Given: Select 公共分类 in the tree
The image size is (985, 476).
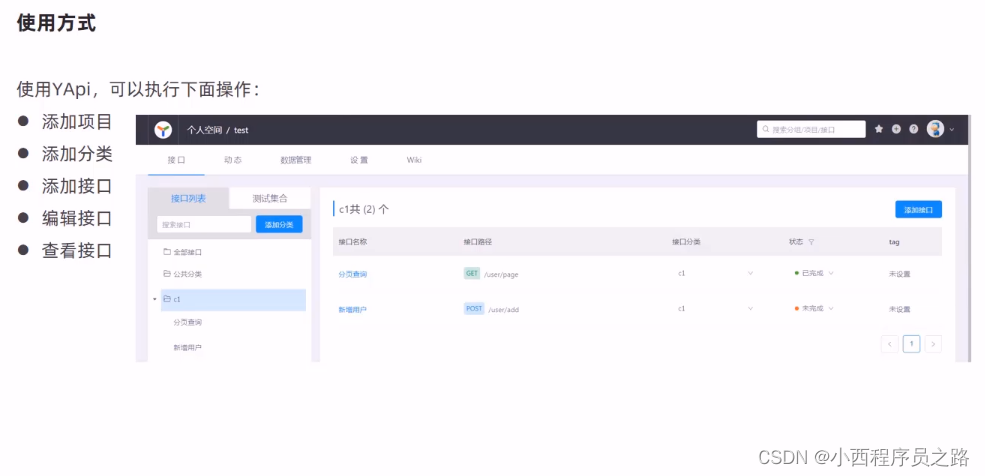Looking at the screenshot, I should (x=187, y=274).
